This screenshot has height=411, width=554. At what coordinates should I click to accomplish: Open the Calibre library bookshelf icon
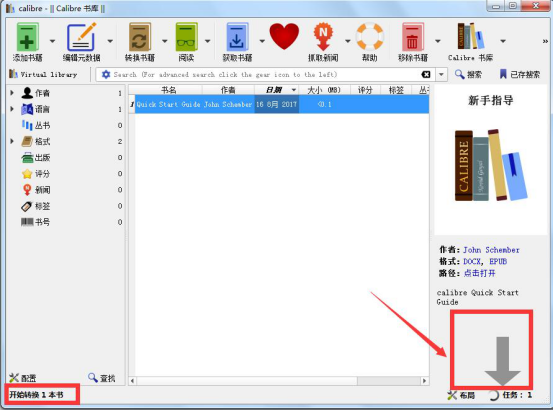pyautogui.click(x=470, y=36)
